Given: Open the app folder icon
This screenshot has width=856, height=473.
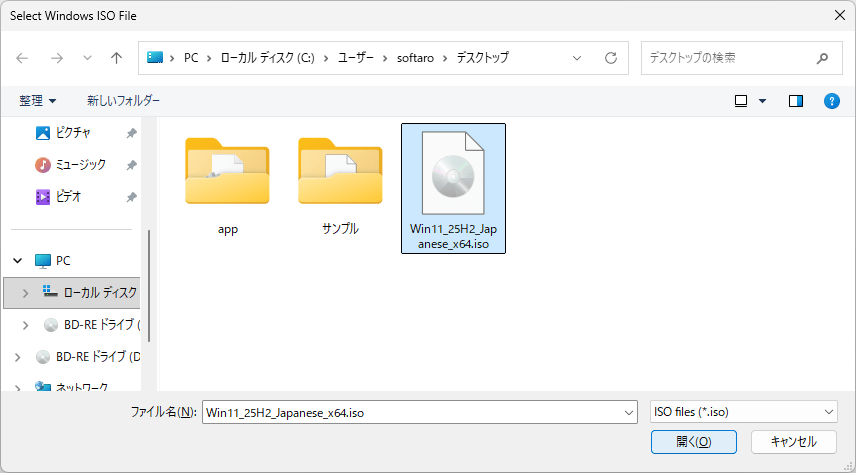Looking at the screenshot, I should click(227, 172).
